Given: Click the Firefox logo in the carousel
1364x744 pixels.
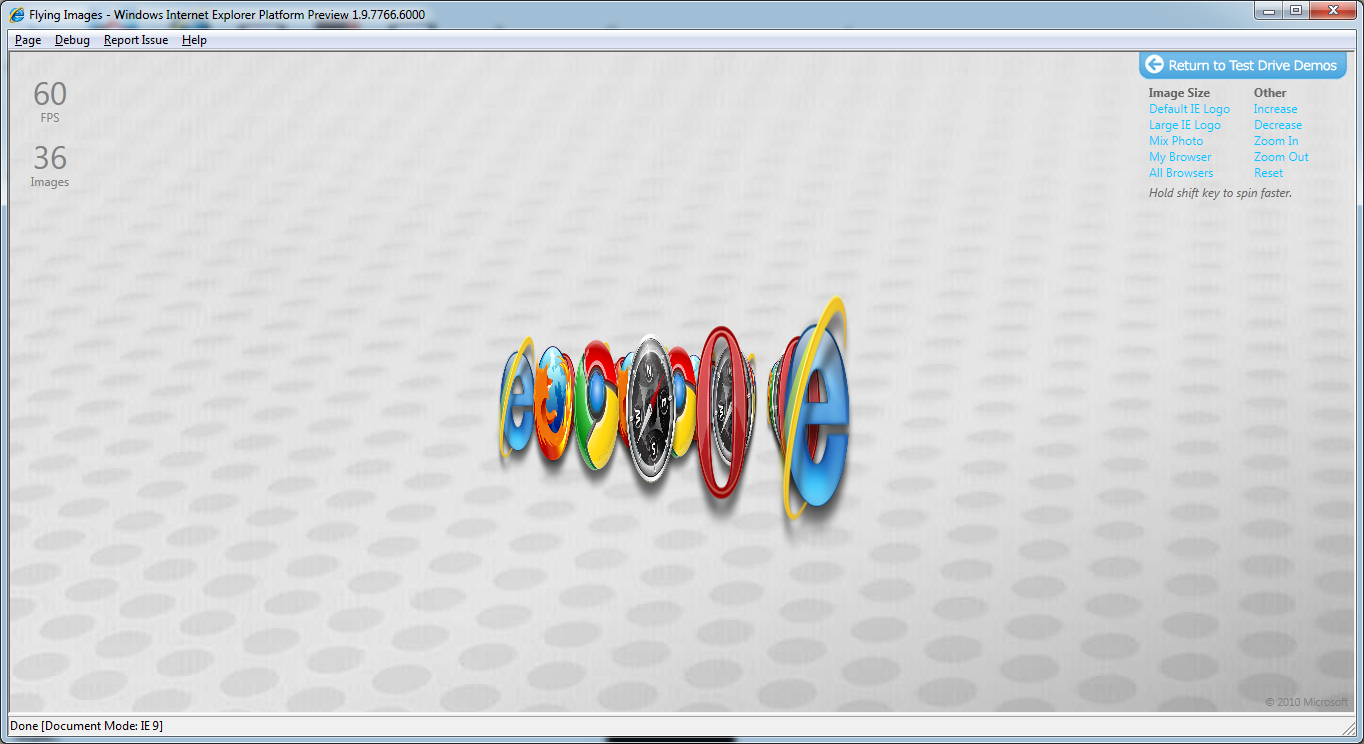Looking at the screenshot, I should point(551,400).
